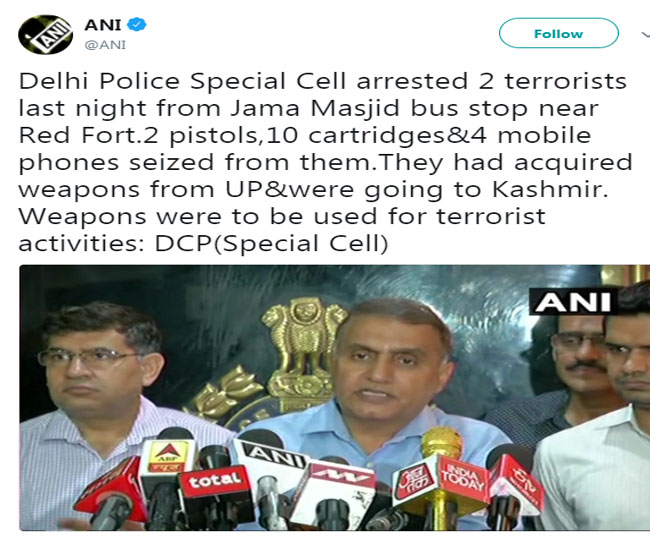Click the red microphone flag at far left
The height and width of the screenshot is (540, 650).
111,489
